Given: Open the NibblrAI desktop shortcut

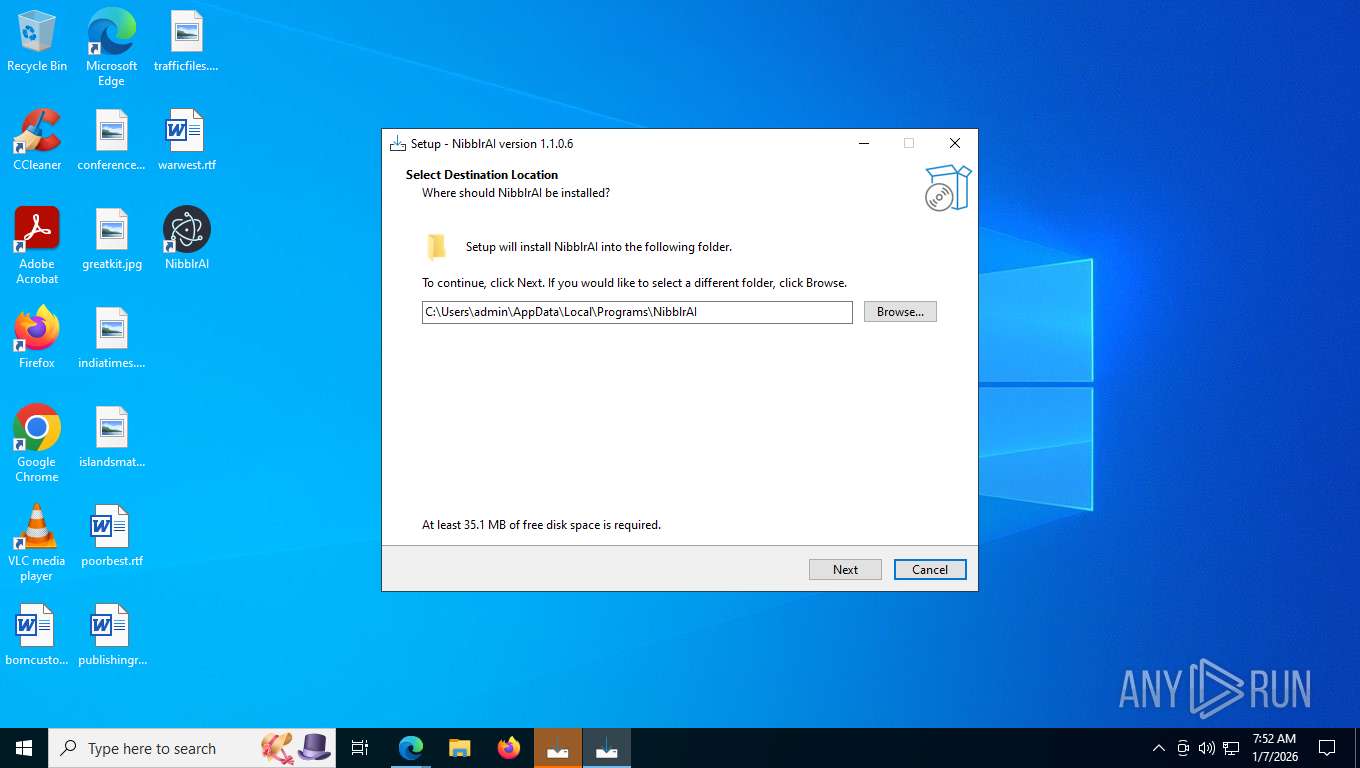Looking at the screenshot, I should 186,239.
